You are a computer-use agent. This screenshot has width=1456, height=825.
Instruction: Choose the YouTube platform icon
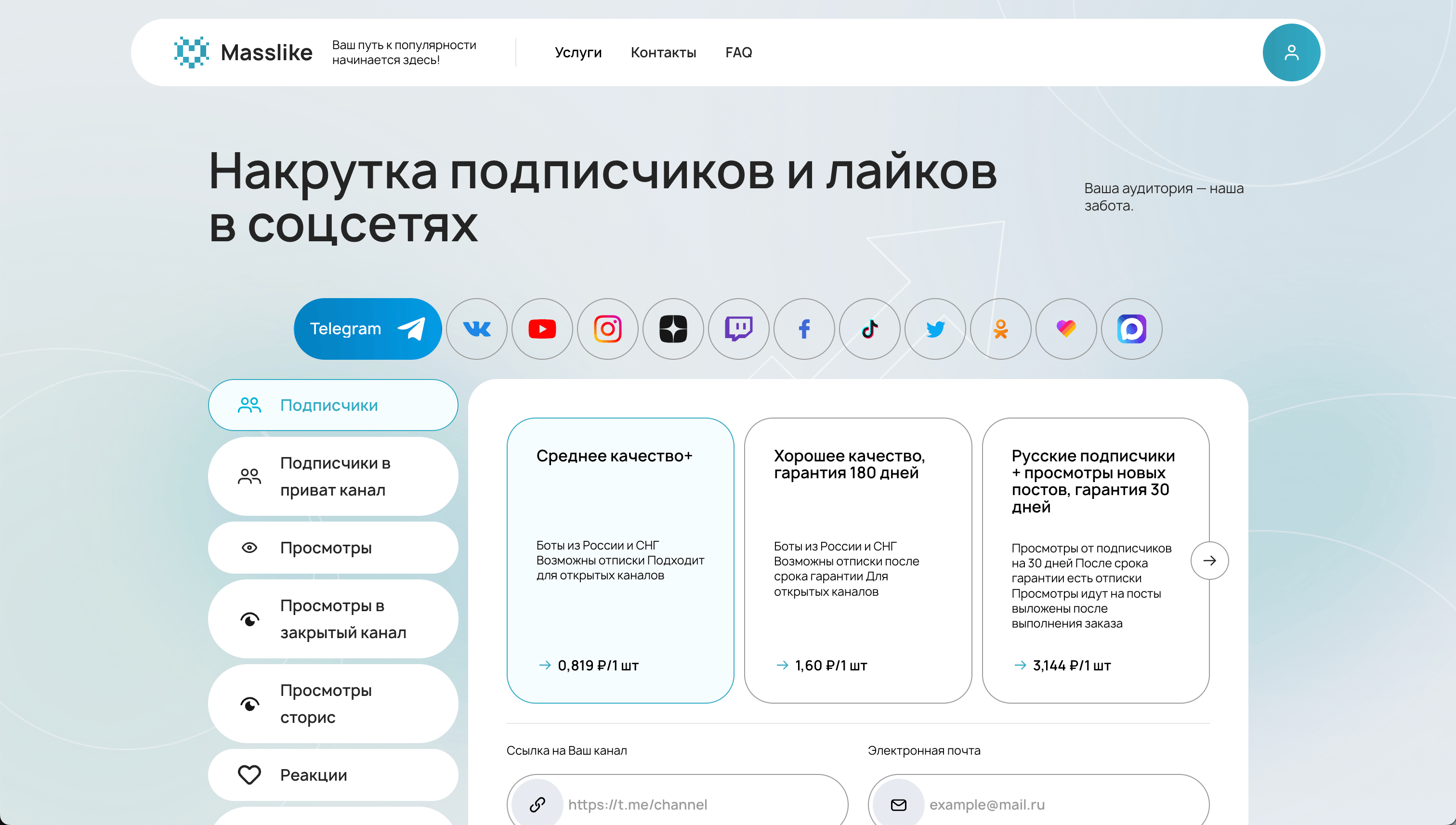click(542, 328)
